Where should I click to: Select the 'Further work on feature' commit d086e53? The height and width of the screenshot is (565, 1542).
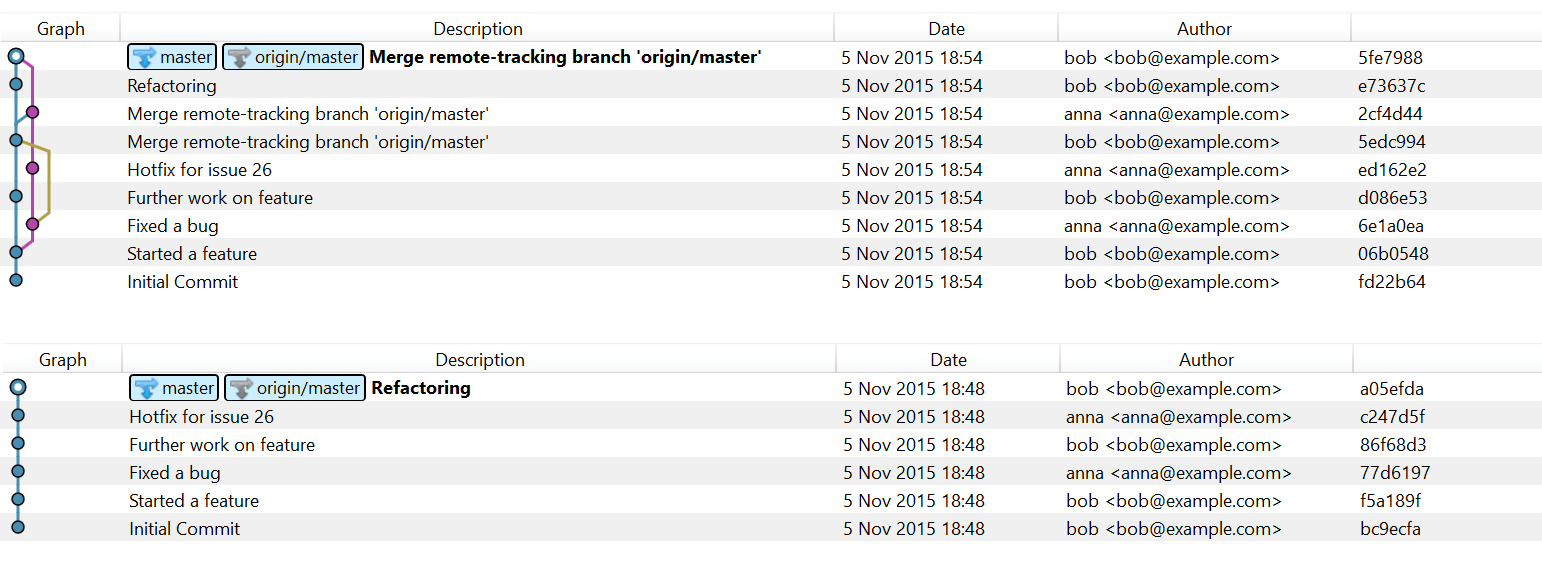tap(220, 198)
